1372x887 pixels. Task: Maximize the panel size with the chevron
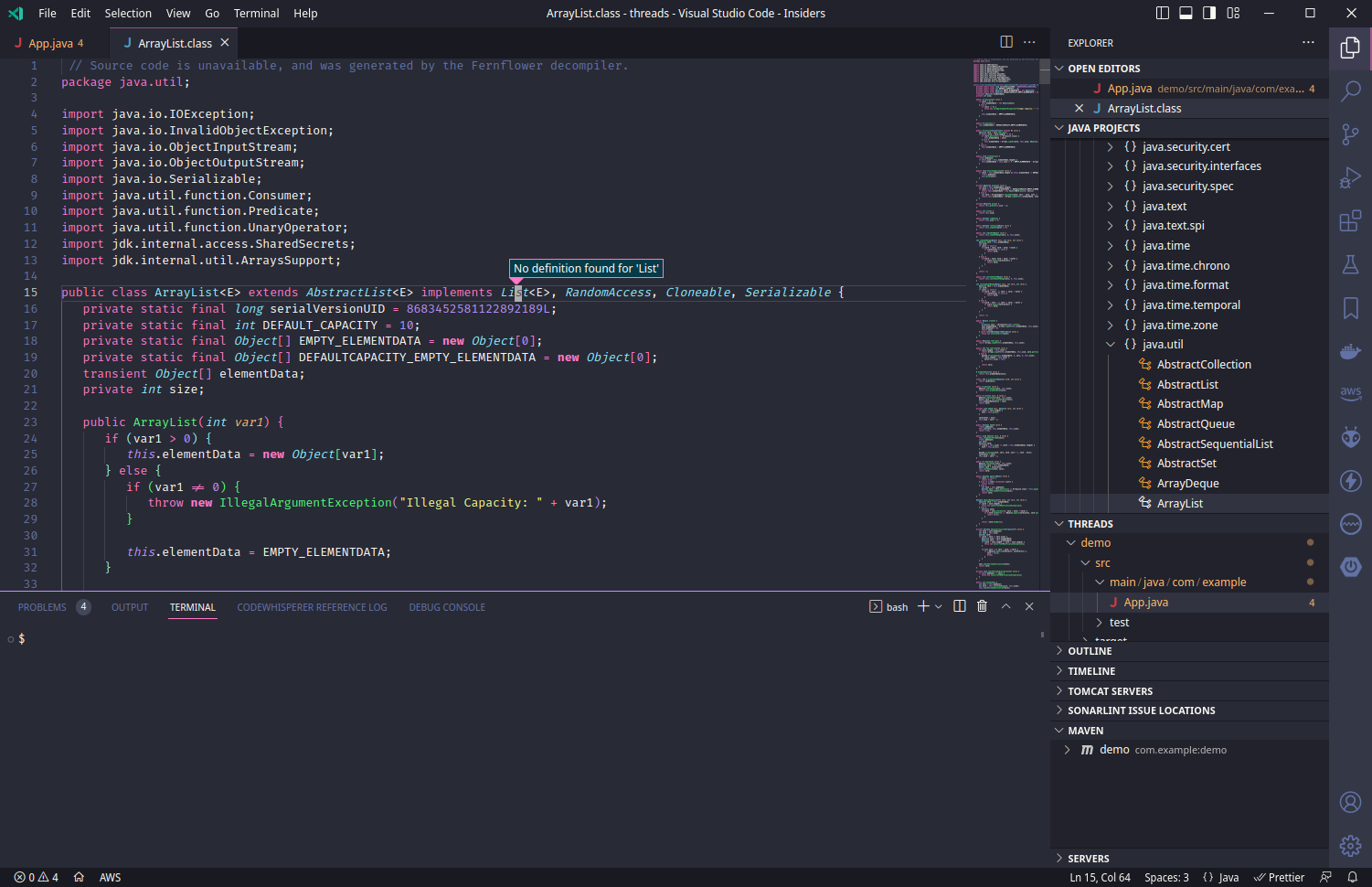[x=1006, y=606]
